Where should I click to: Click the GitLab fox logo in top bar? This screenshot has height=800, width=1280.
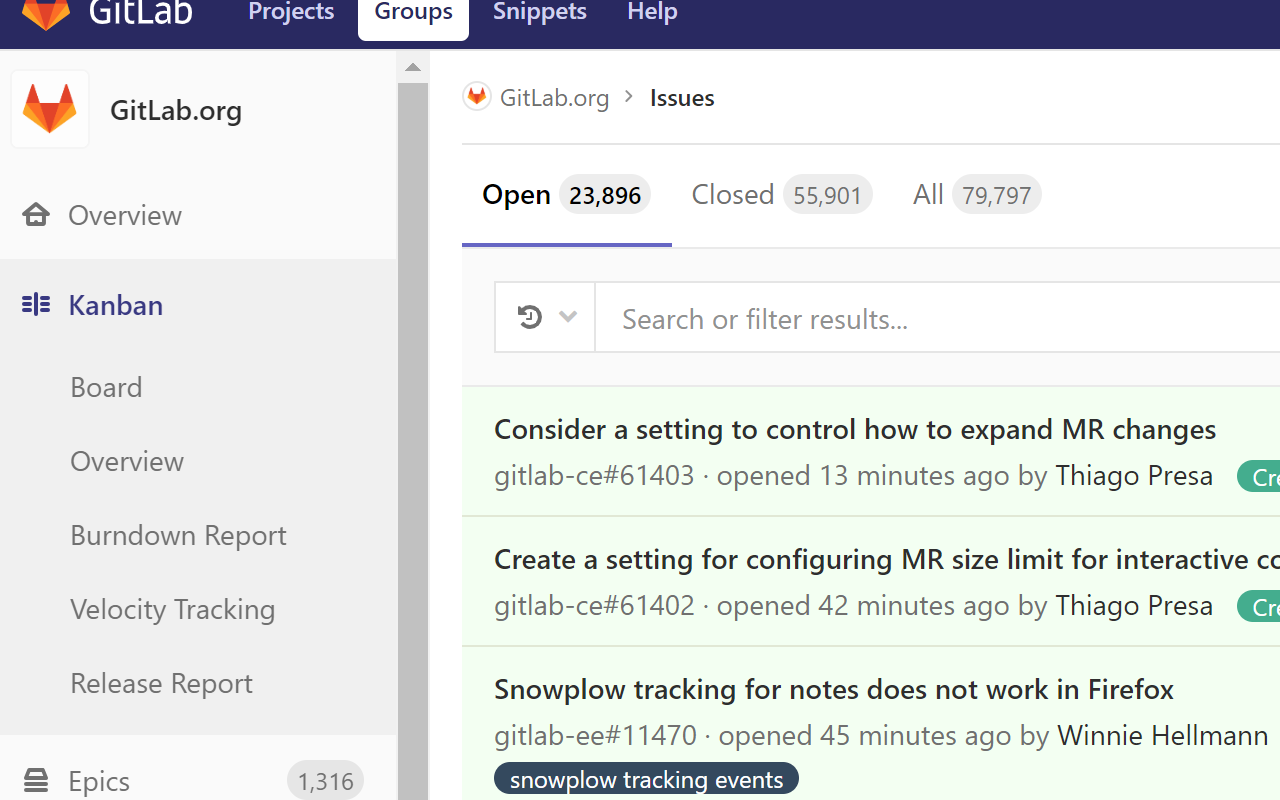point(46,14)
